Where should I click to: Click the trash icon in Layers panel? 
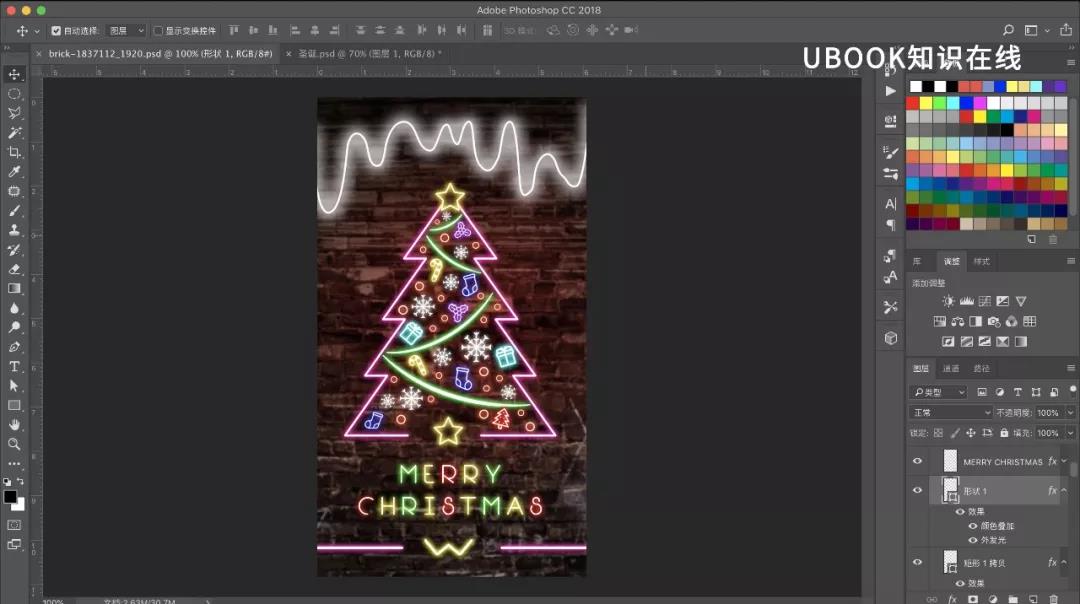(x=1053, y=599)
